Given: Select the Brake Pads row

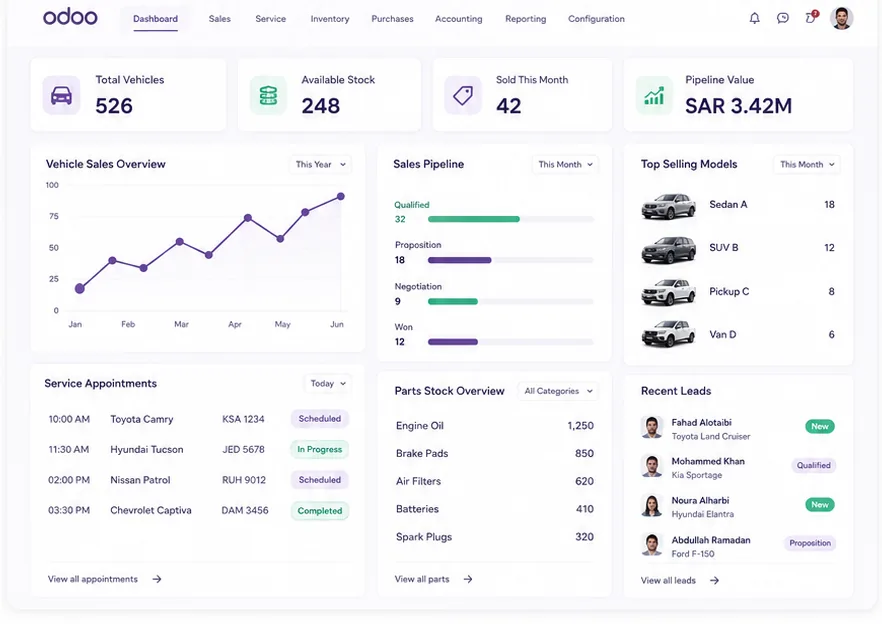Looking at the screenshot, I should click(x=494, y=454).
